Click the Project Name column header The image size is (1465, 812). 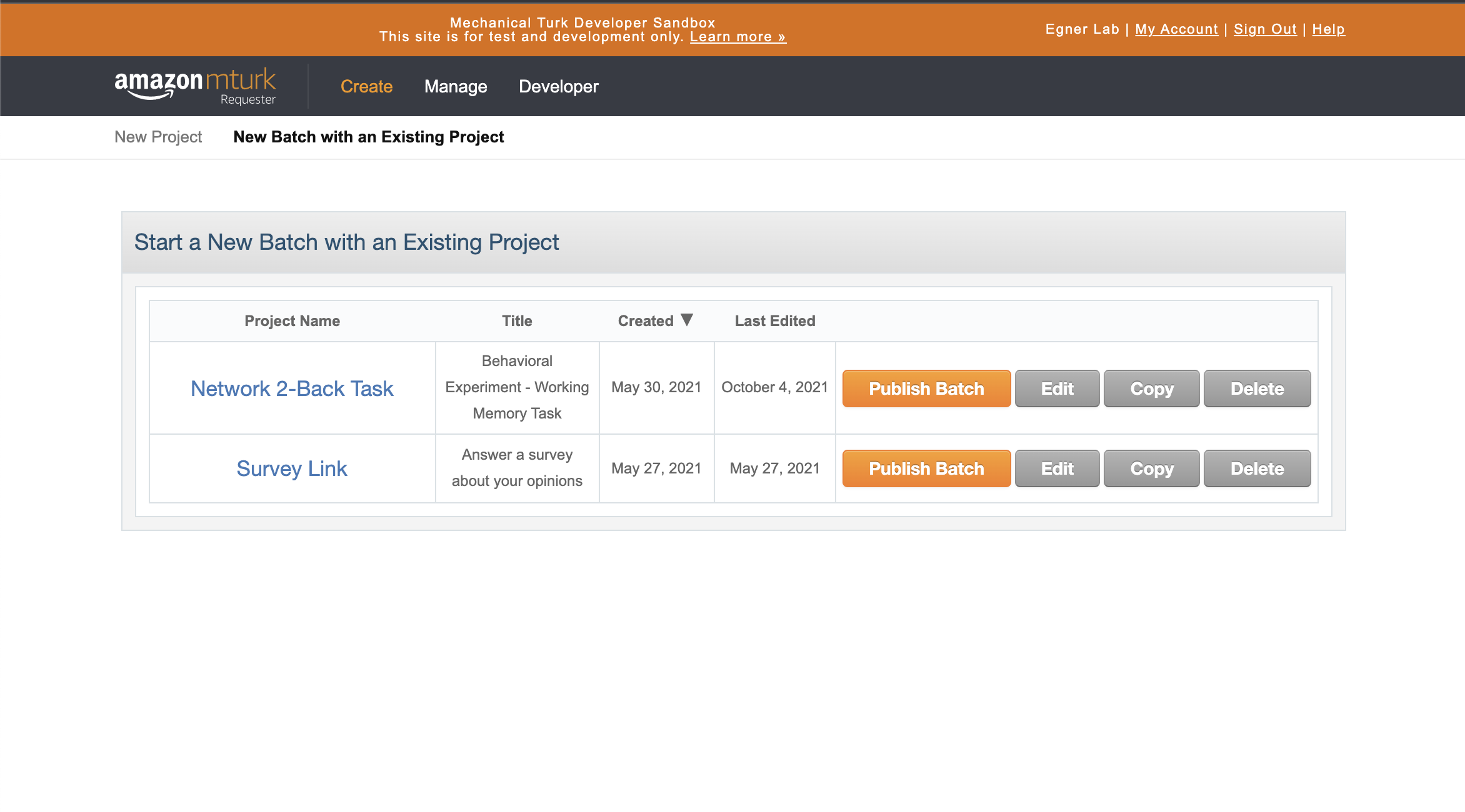[x=292, y=321]
